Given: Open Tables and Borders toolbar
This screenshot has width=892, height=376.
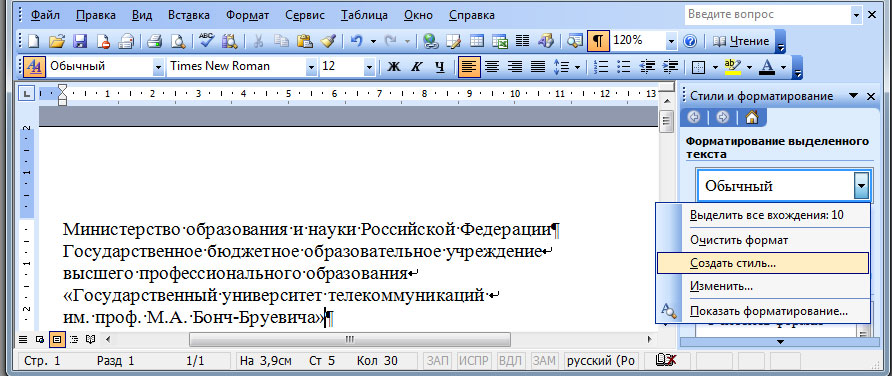Looking at the screenshot, I should [453, 41].
